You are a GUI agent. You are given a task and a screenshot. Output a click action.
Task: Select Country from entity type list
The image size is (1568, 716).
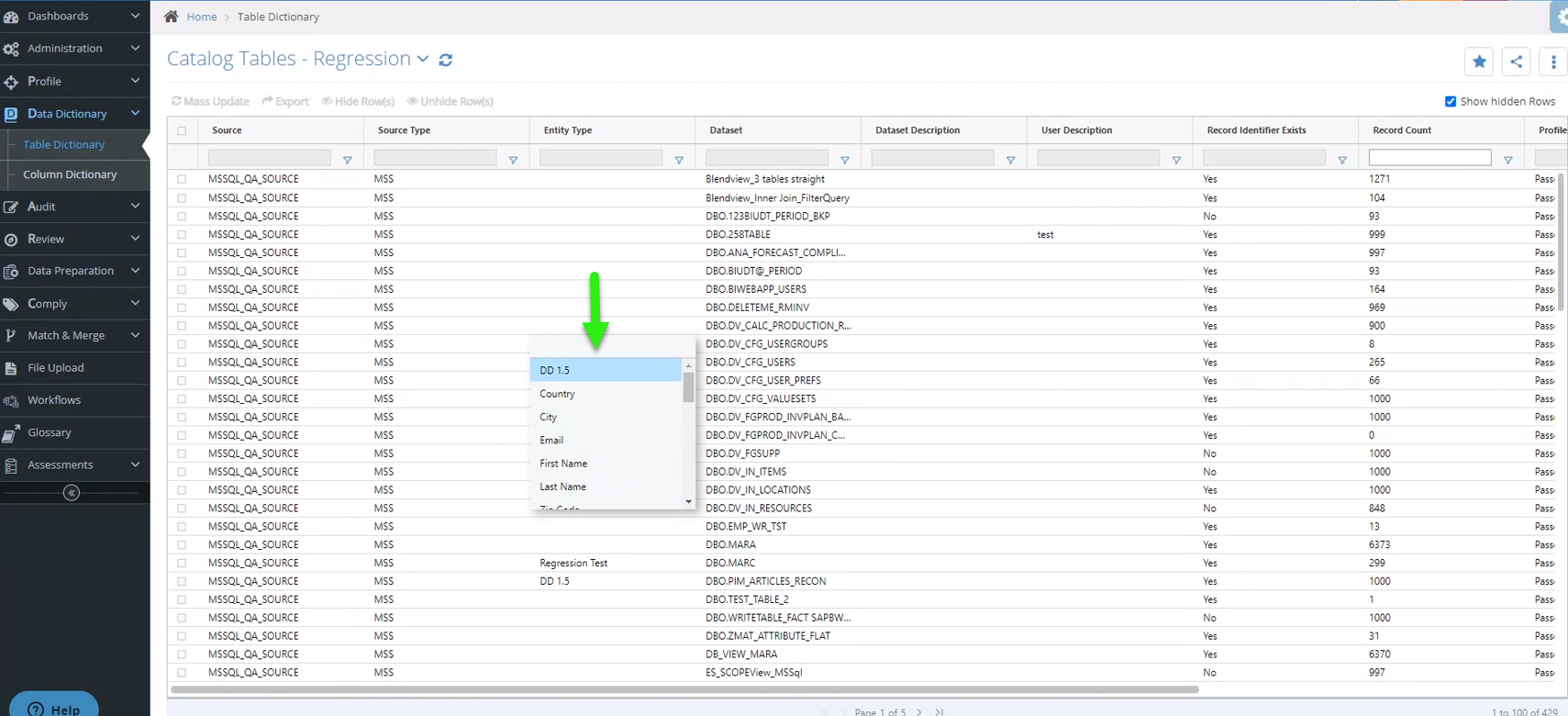[x=606, y=394]
